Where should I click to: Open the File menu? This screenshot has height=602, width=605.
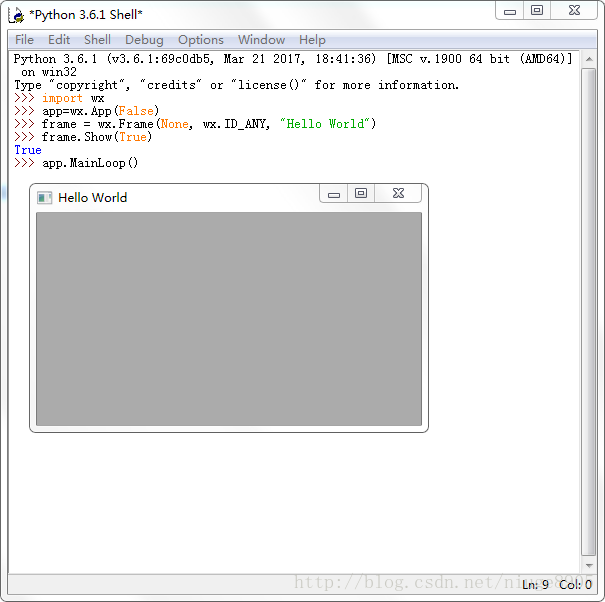click(24, 40)
